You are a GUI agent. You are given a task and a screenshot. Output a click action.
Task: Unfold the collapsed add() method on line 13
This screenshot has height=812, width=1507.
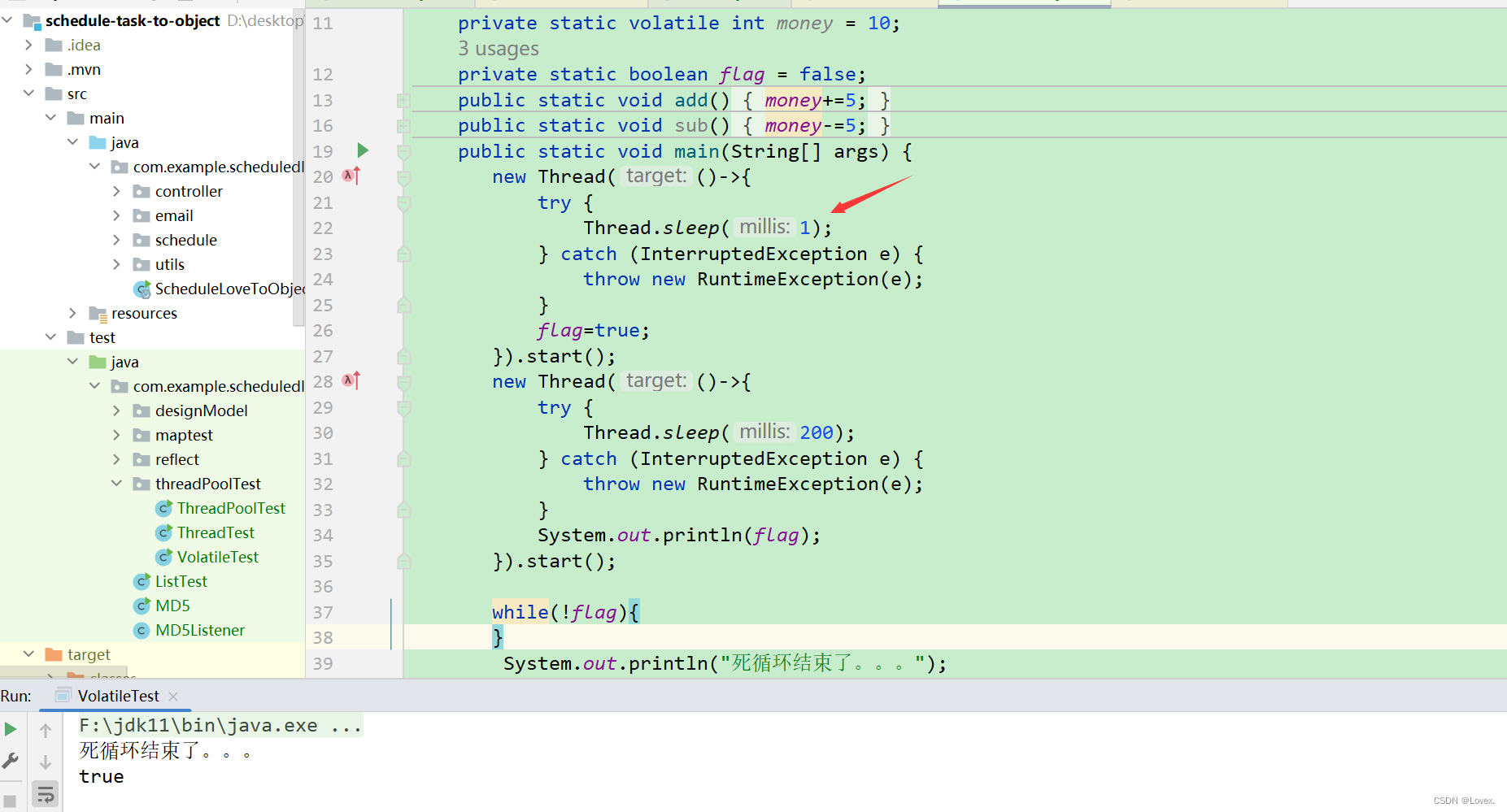click(403, 100)
